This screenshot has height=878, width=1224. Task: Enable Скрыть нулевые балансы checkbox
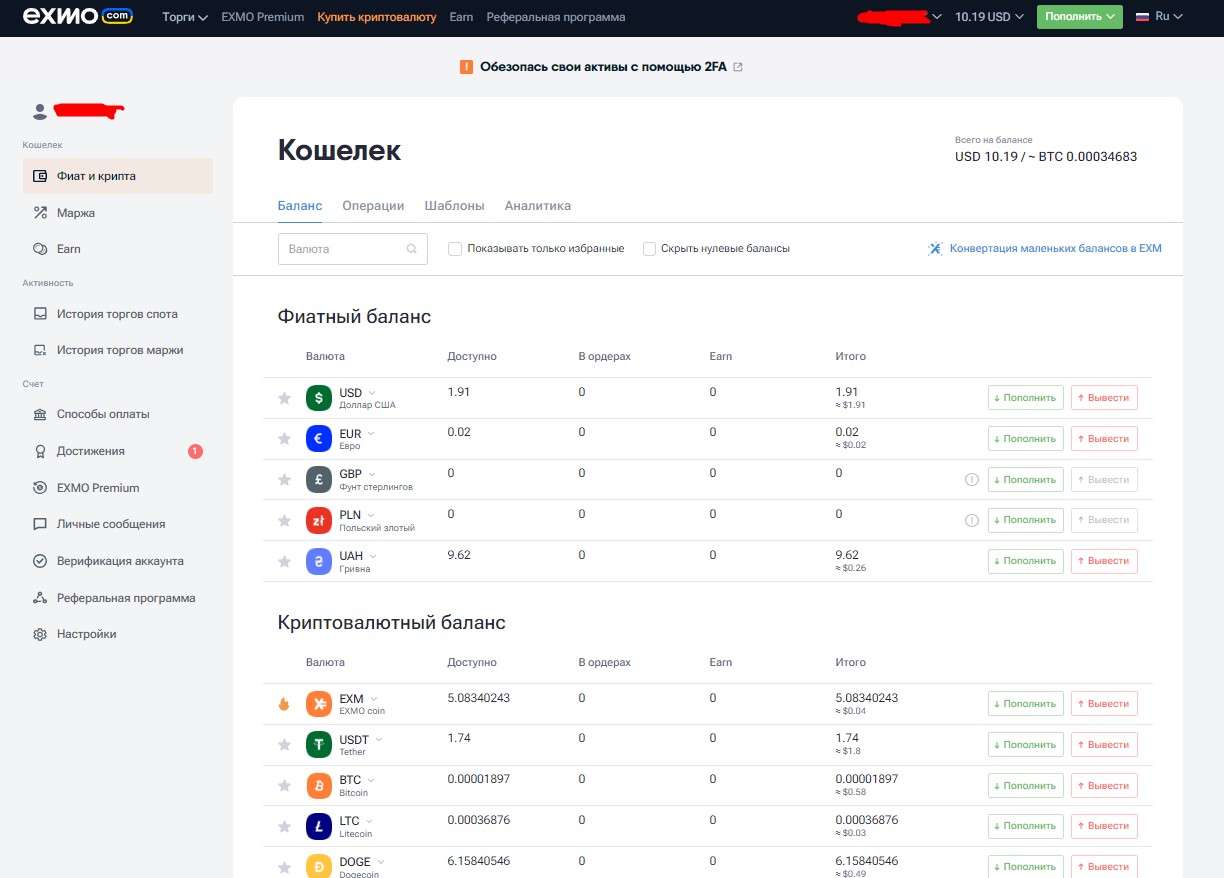(x=649, y=249)
